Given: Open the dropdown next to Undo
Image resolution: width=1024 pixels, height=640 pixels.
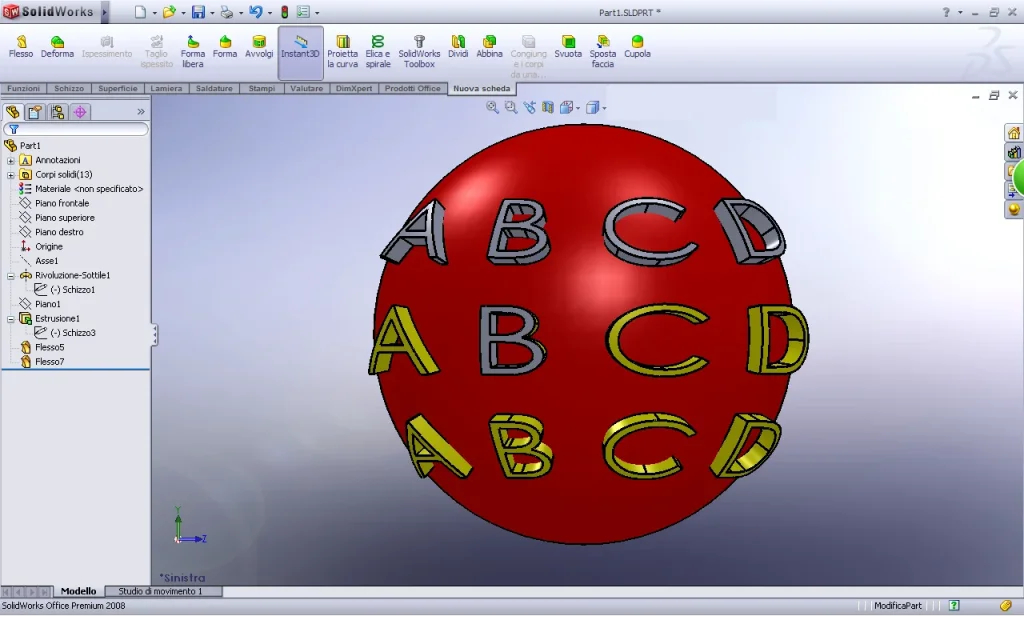Looking at the screenshot, I should point(270,12).
